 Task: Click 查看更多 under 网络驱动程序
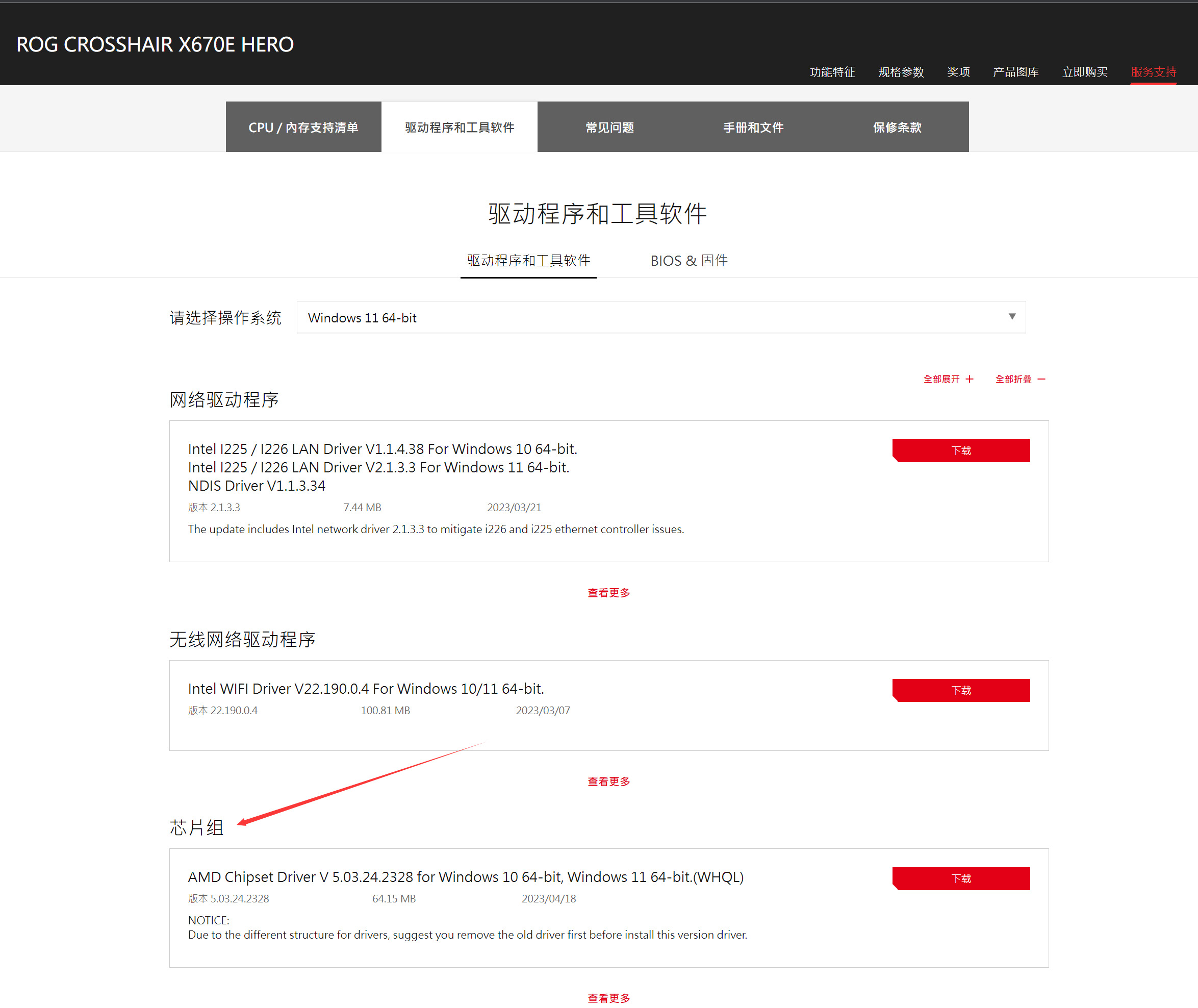(x=609, y=593)
